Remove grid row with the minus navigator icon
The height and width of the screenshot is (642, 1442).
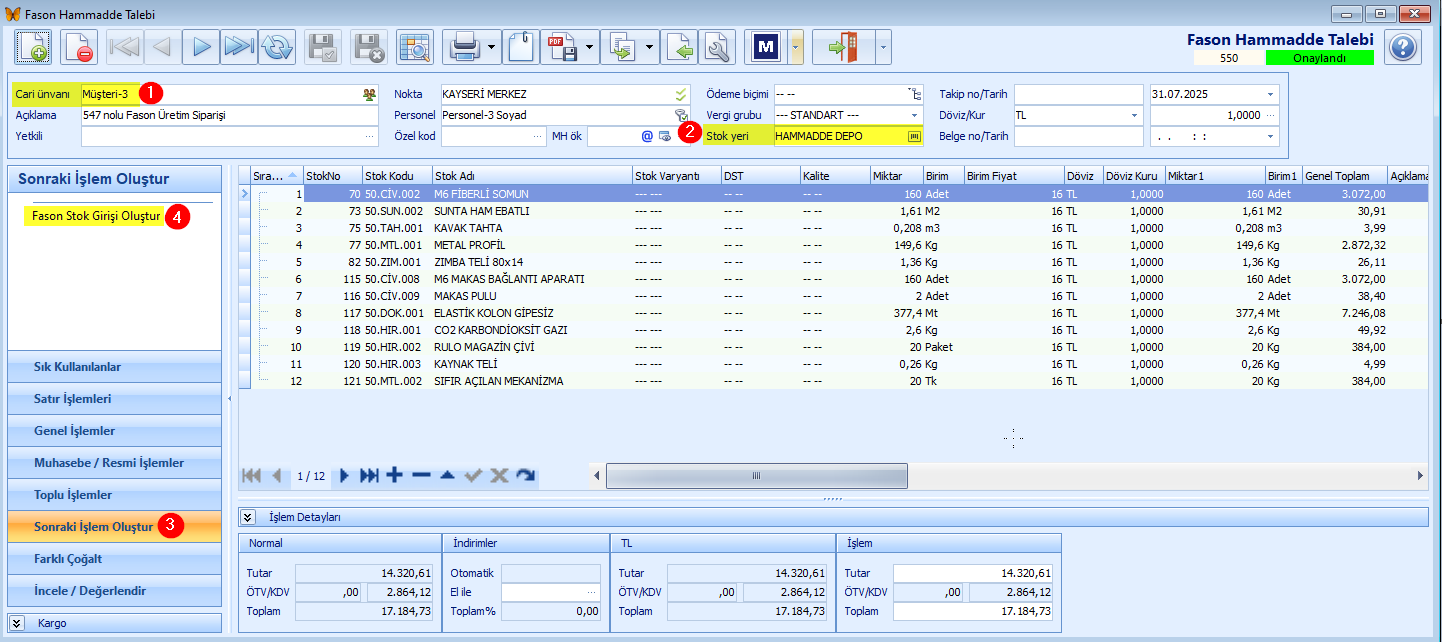[421, 476]
